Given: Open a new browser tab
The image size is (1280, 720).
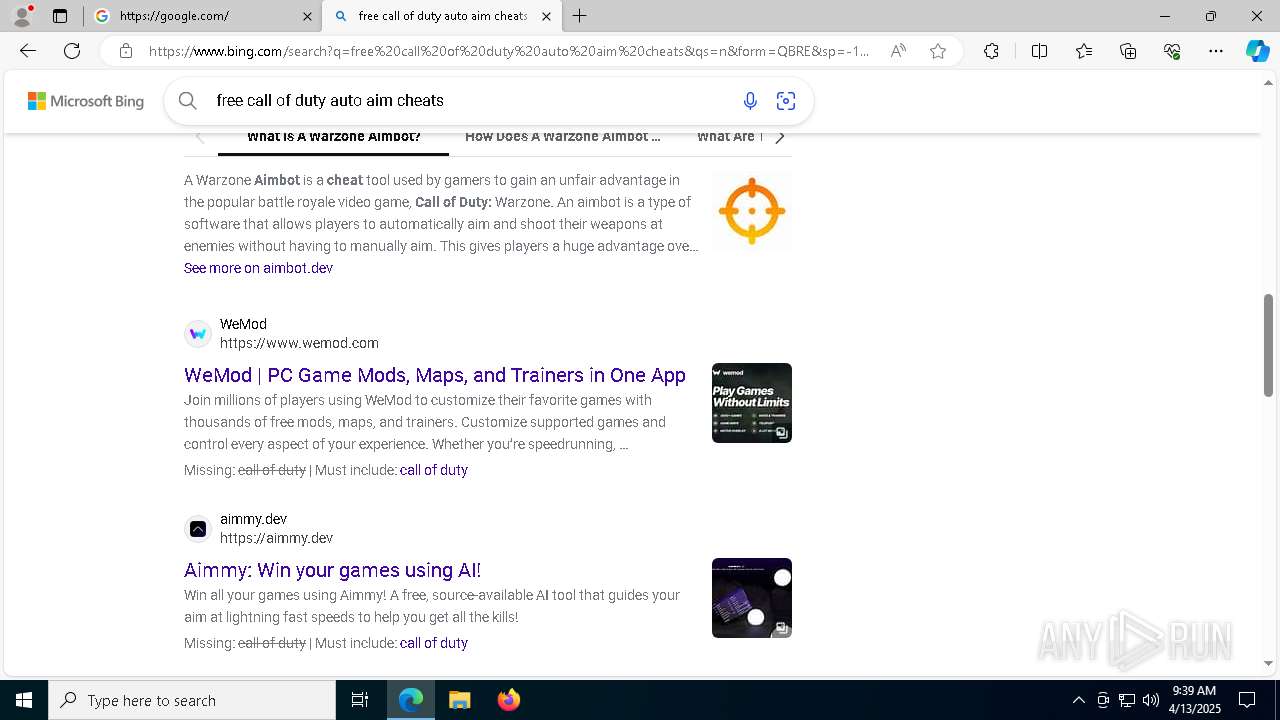Looking at the screenshot, I should (x=580, y=16).
